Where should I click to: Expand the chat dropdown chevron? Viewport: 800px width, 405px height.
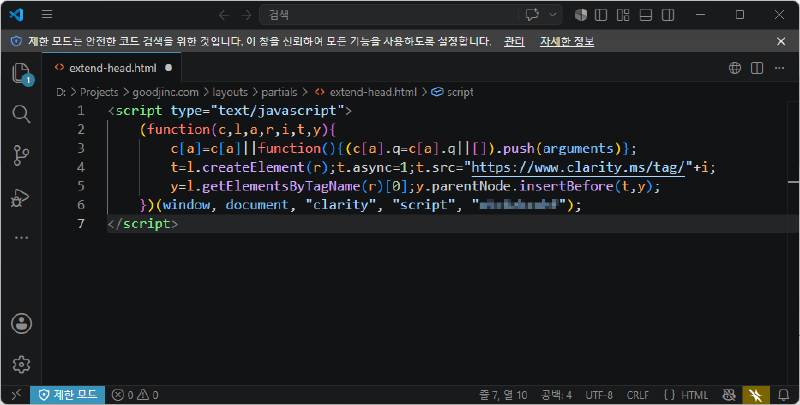(553, 15)
